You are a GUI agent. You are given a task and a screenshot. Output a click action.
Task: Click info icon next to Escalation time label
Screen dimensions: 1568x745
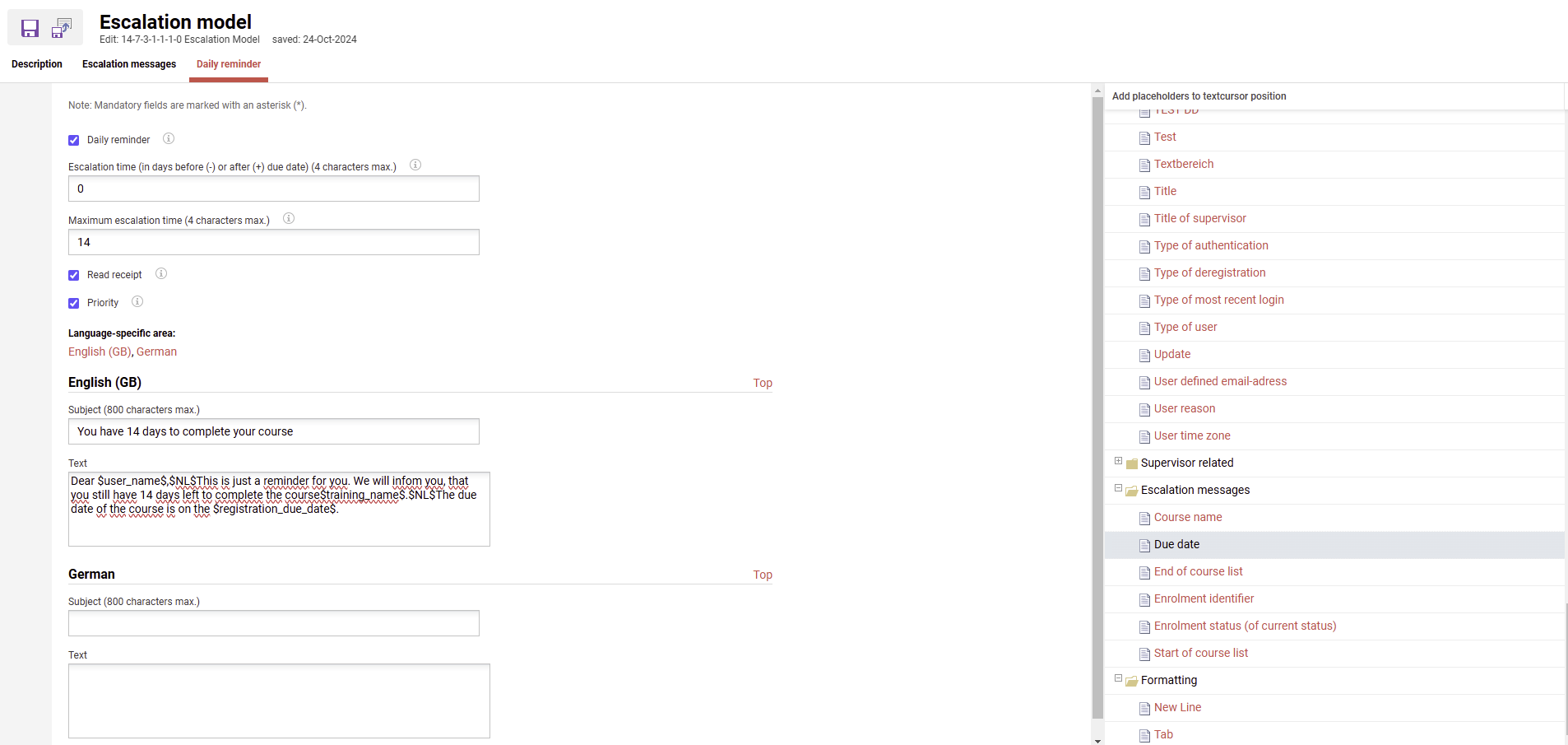point(415,165)
